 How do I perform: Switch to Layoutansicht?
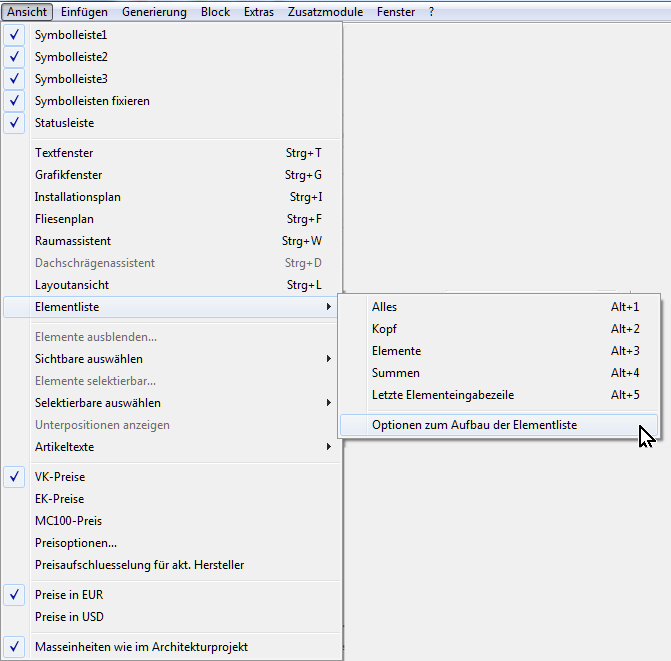point(73,285)
